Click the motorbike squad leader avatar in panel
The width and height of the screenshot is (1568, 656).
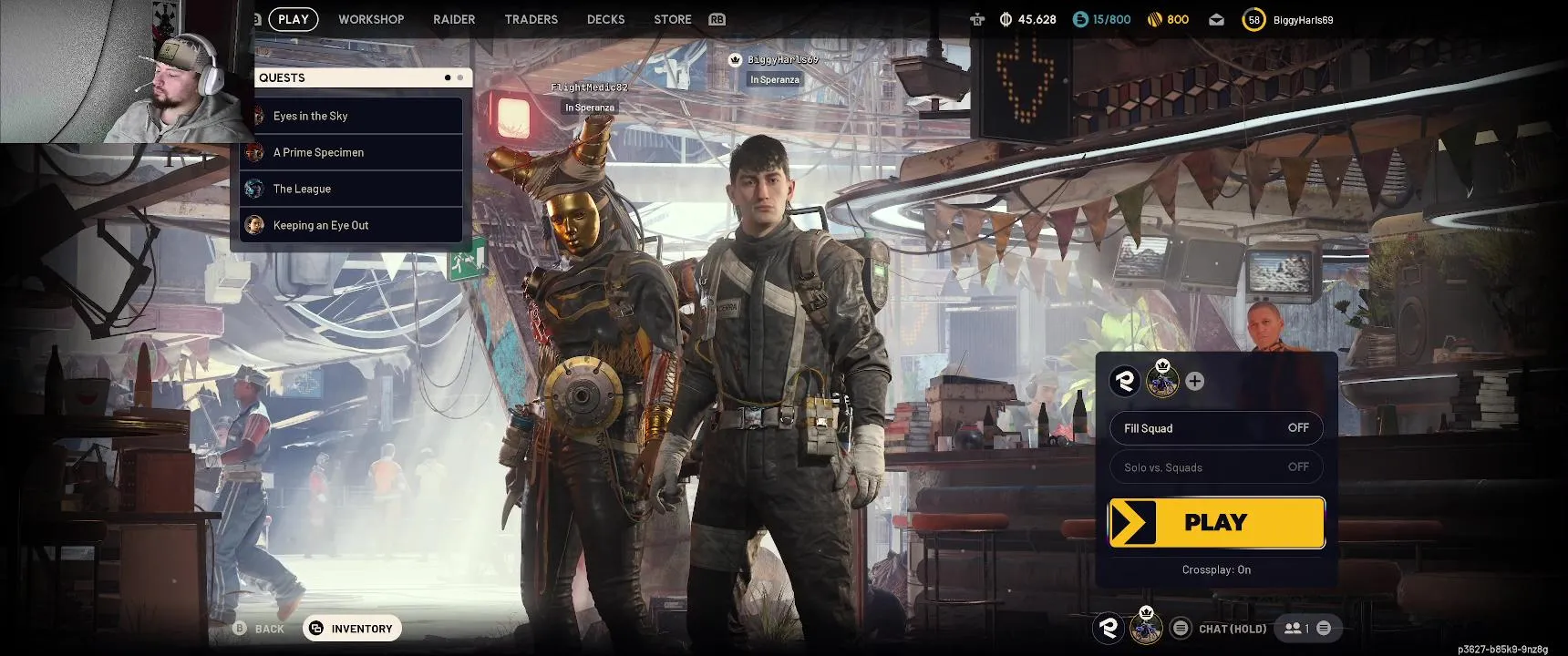click(1162, 381)
